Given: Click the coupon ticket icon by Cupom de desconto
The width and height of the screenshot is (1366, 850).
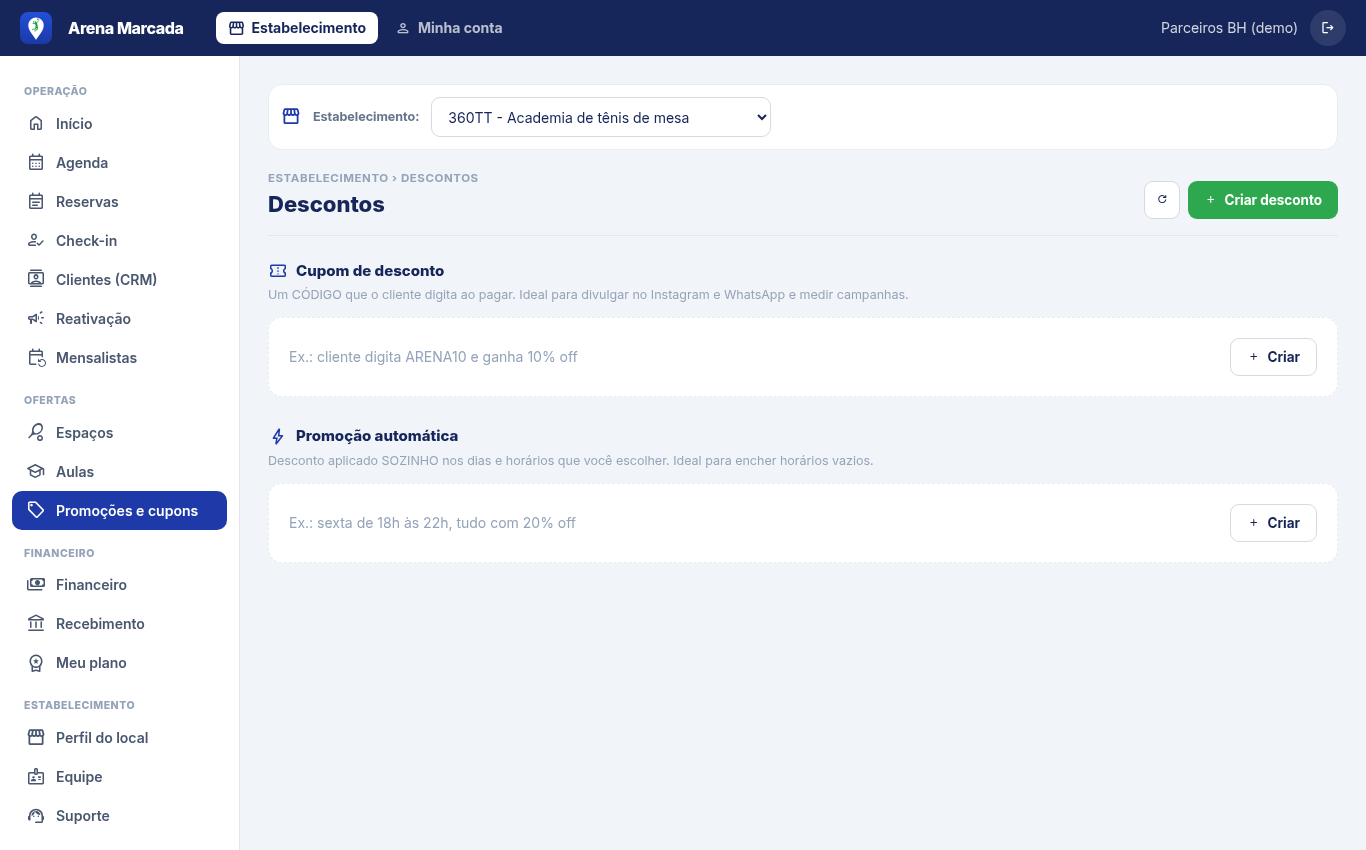Looking at the screenshot, I should click(x=278, y=271).
